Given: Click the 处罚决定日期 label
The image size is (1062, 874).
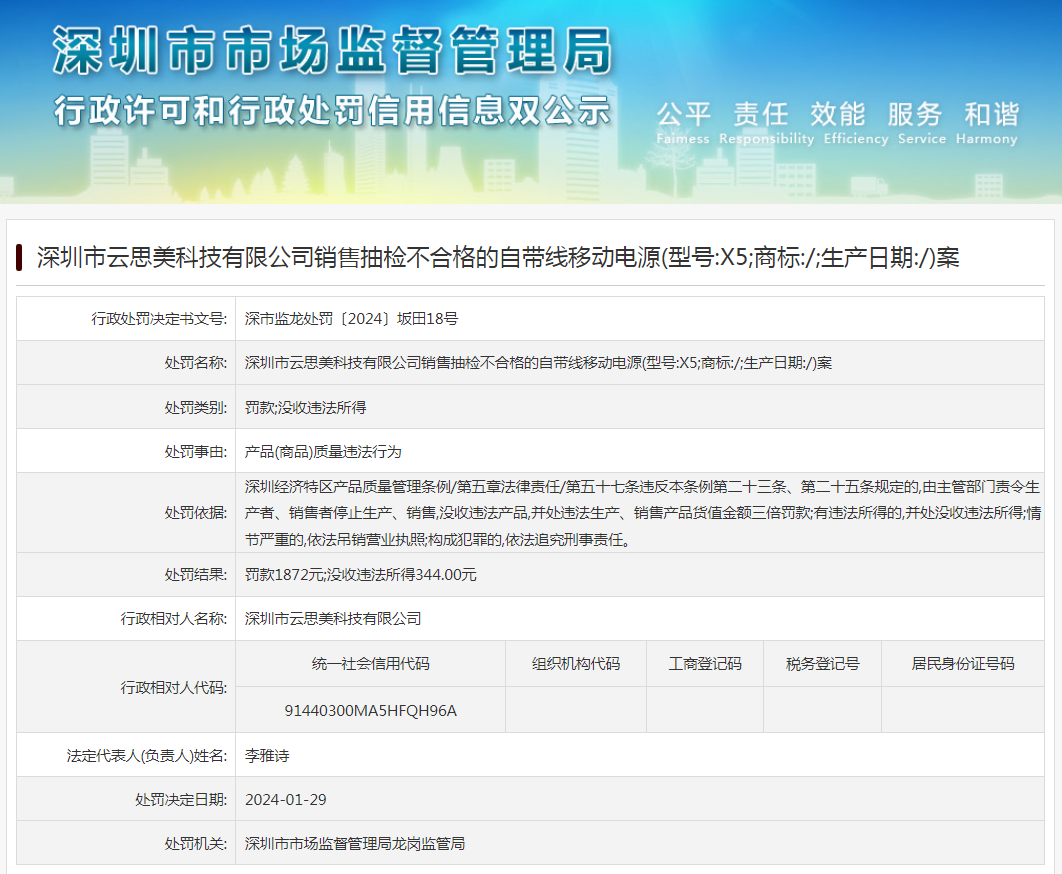Looking at the screenshot, I should [x=181, y=799].
